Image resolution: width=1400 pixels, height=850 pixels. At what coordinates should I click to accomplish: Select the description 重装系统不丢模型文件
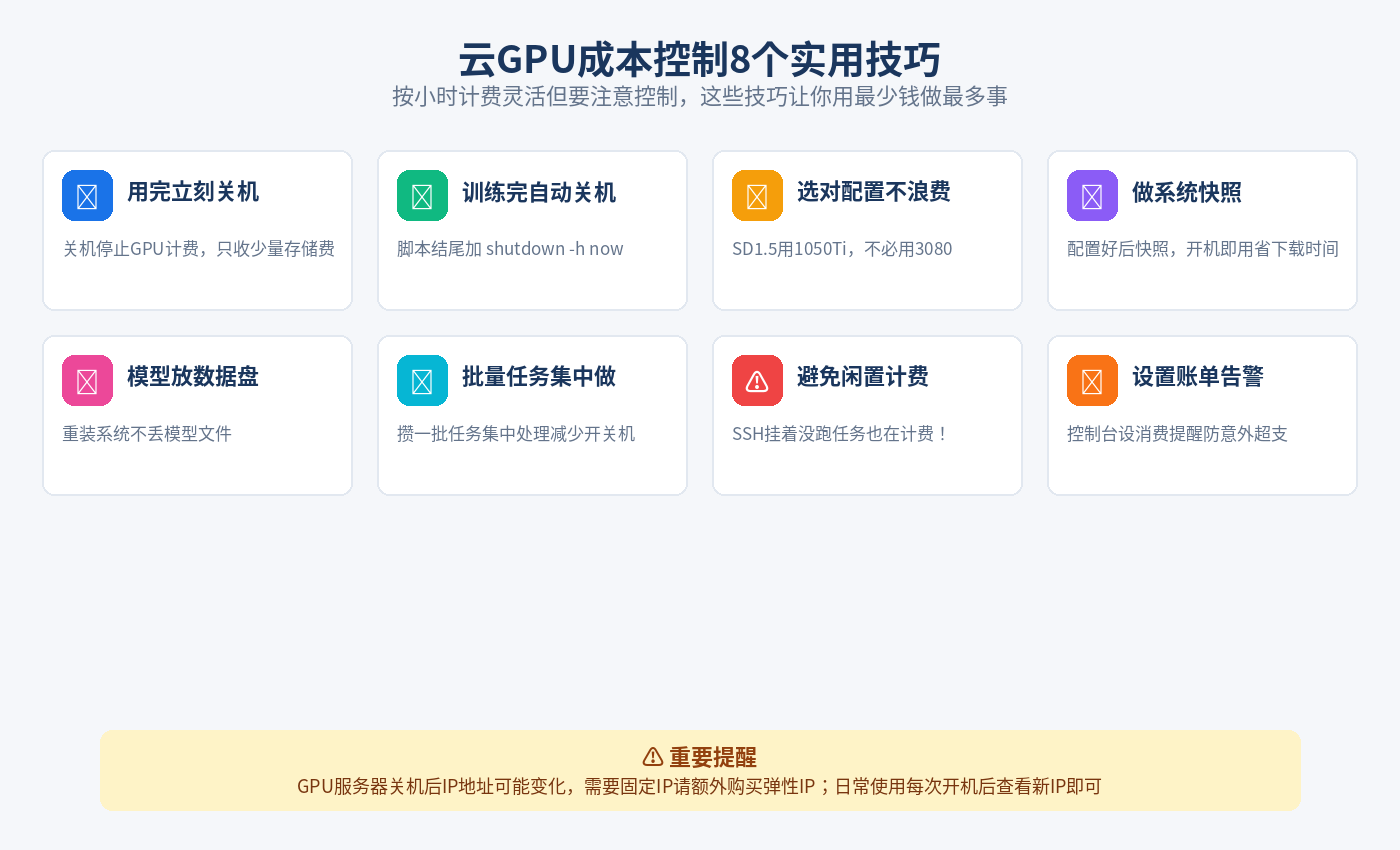(x=147, y=434)
